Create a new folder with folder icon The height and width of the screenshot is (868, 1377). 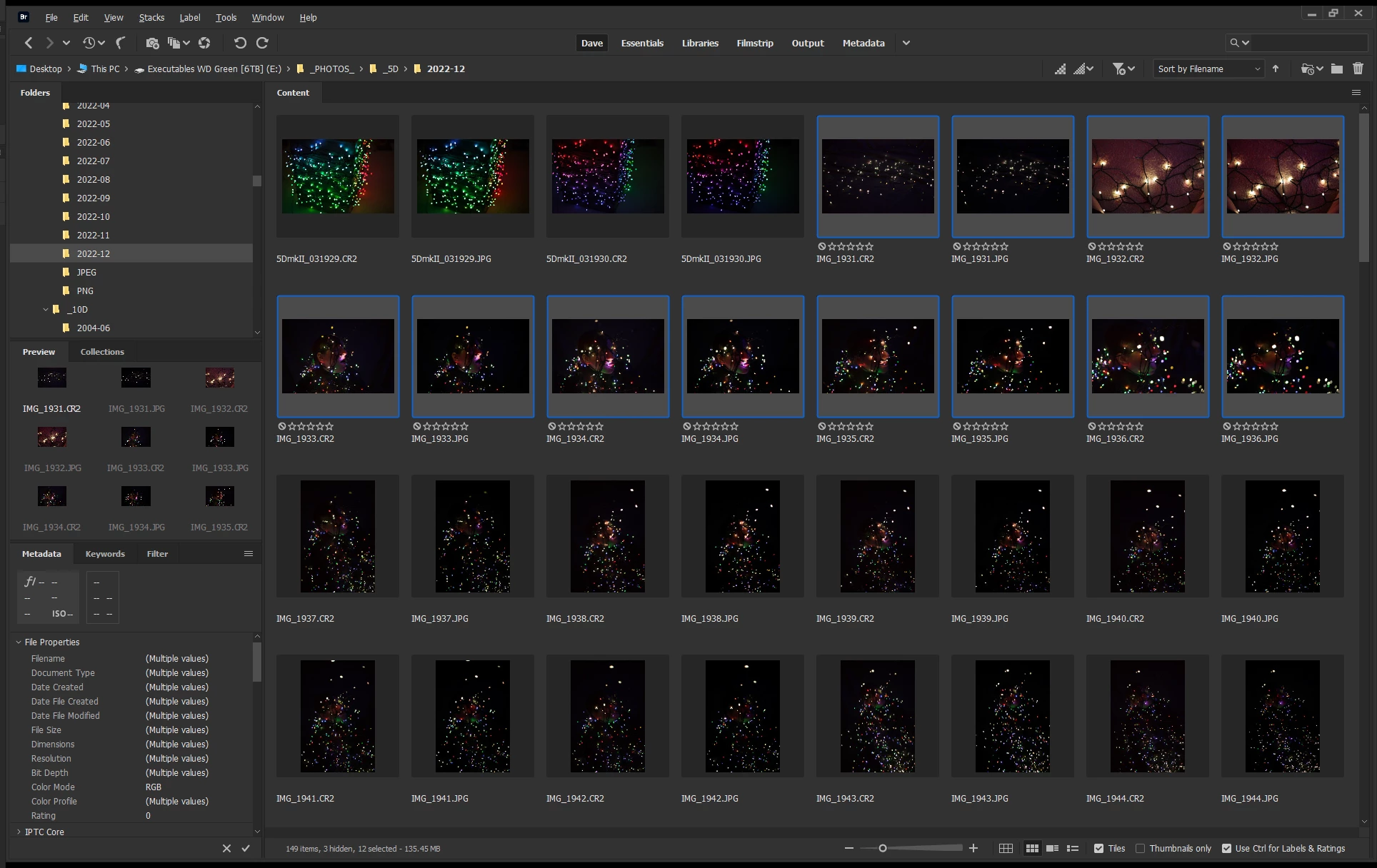[x=1337, y=69]
